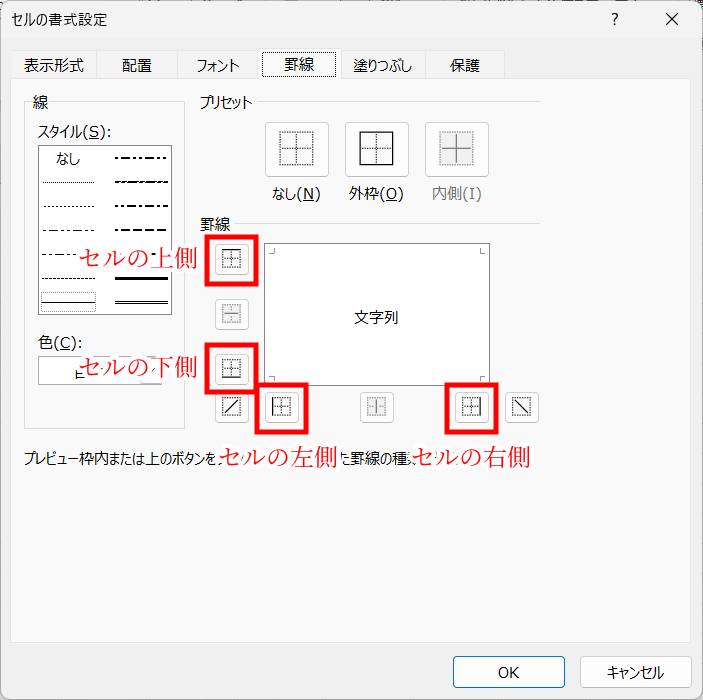
Task: Select the medium dash-dot-dot line style
Action: pos(141,158)
